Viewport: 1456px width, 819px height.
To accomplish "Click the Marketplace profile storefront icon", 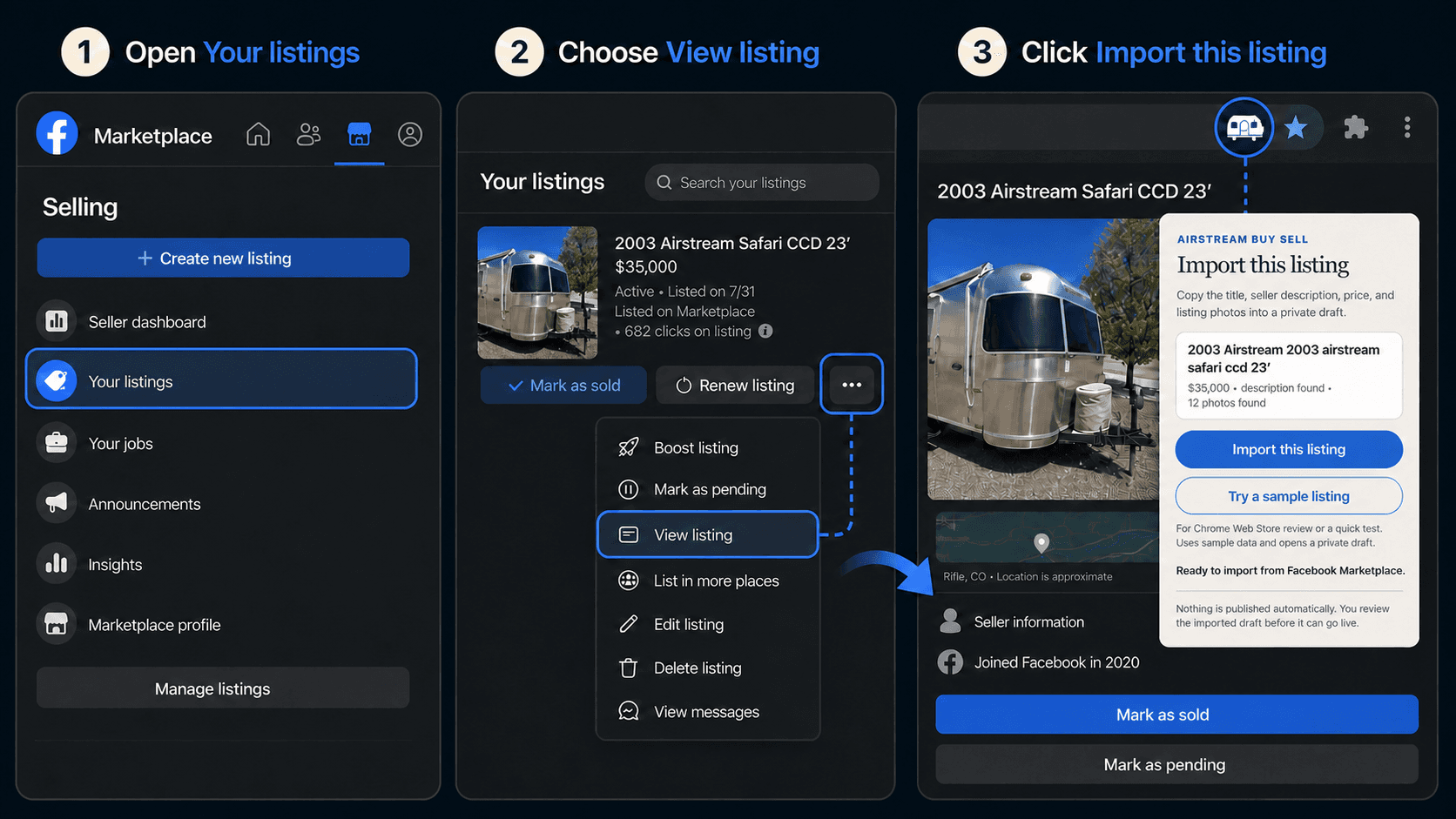I will tap(57, 624).
